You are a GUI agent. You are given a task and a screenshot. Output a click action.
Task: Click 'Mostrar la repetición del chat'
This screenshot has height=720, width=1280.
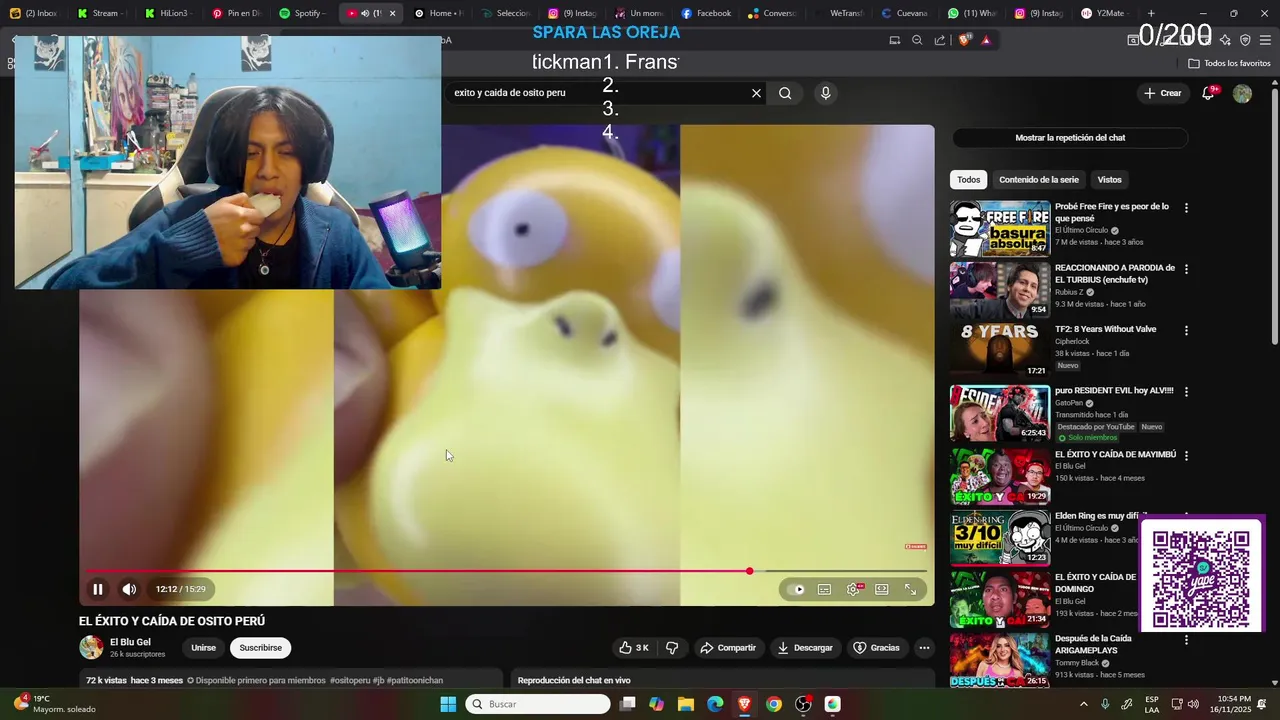coord(1070,138)
